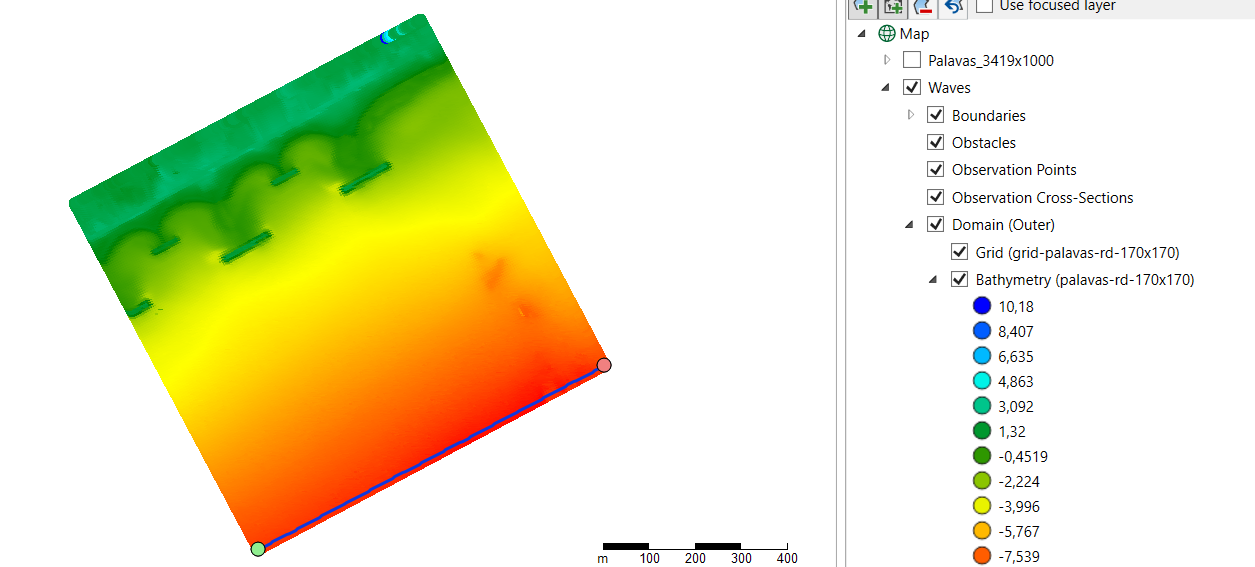Image resolution: width=1255 pixels, height=567 pixels.
Task: Collapse the Bathymetry legend
Action: [934, 280]
